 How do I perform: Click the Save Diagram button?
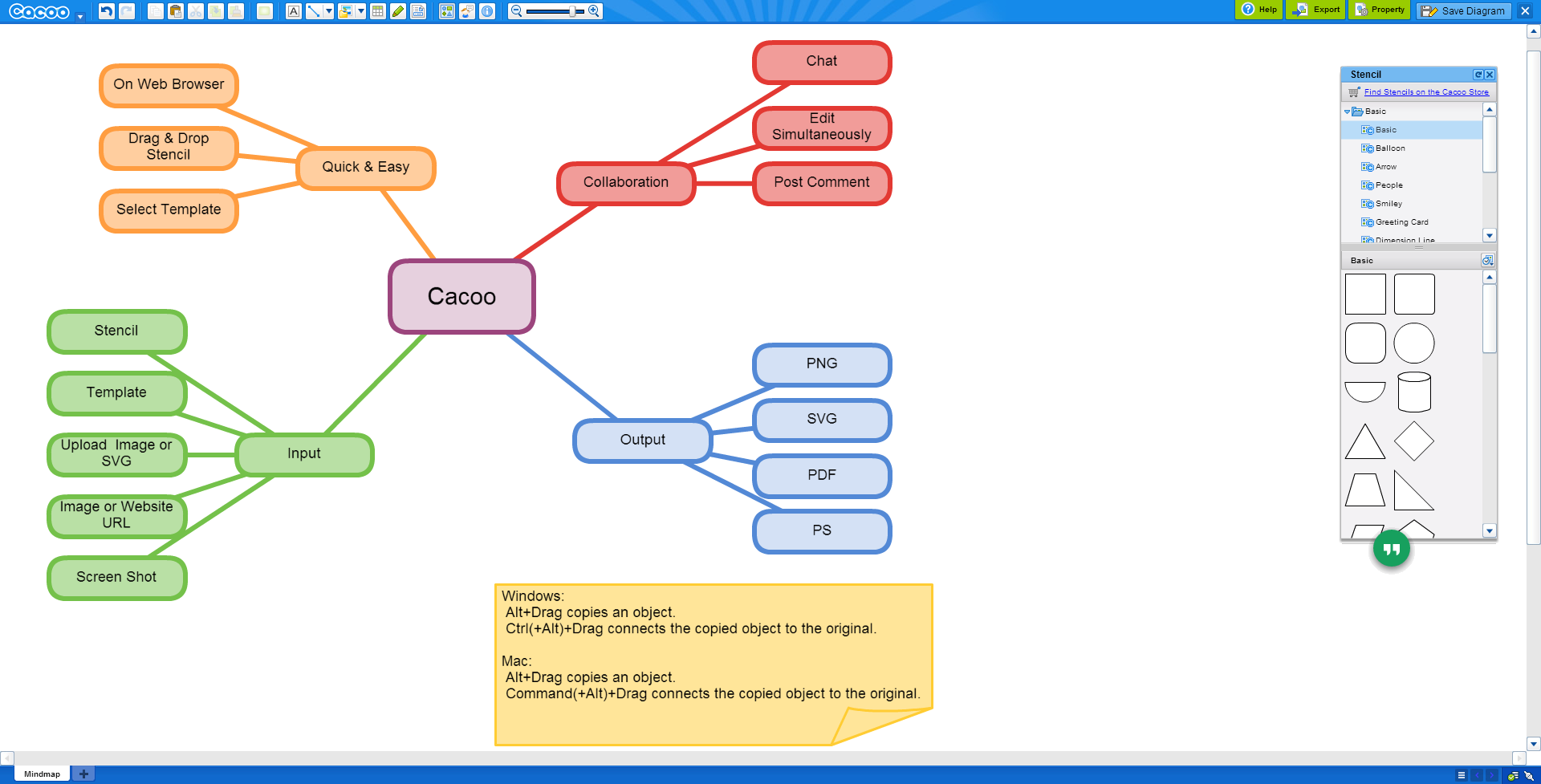(x=1463, y=11)
